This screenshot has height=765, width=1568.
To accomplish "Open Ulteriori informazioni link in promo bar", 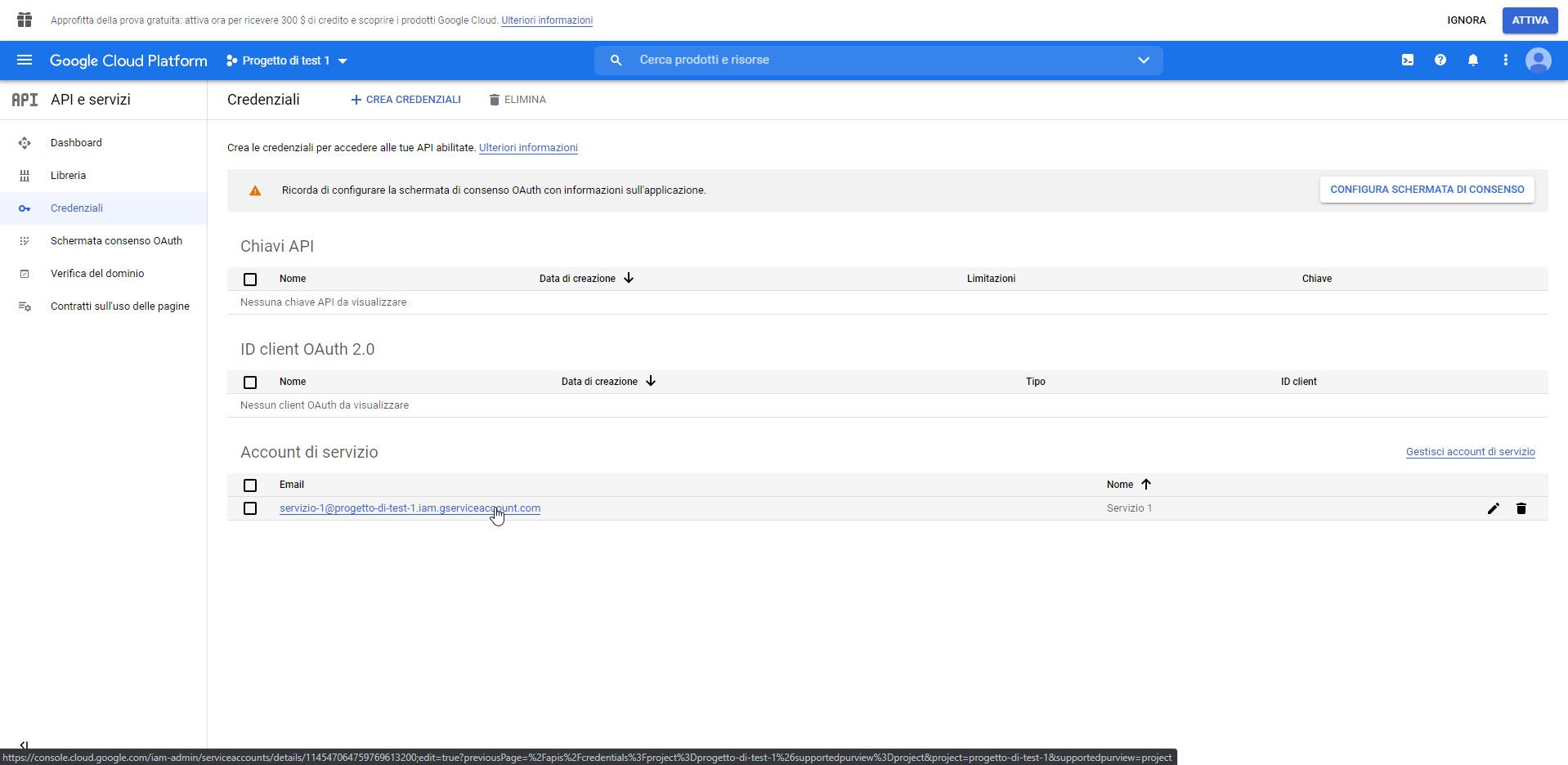I will coord(547,20).
